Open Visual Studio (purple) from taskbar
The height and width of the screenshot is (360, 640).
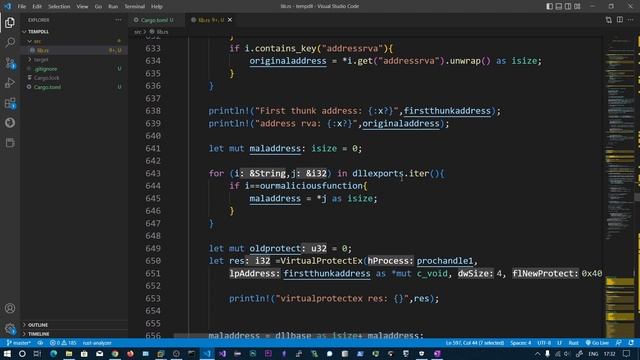(222, 353)
